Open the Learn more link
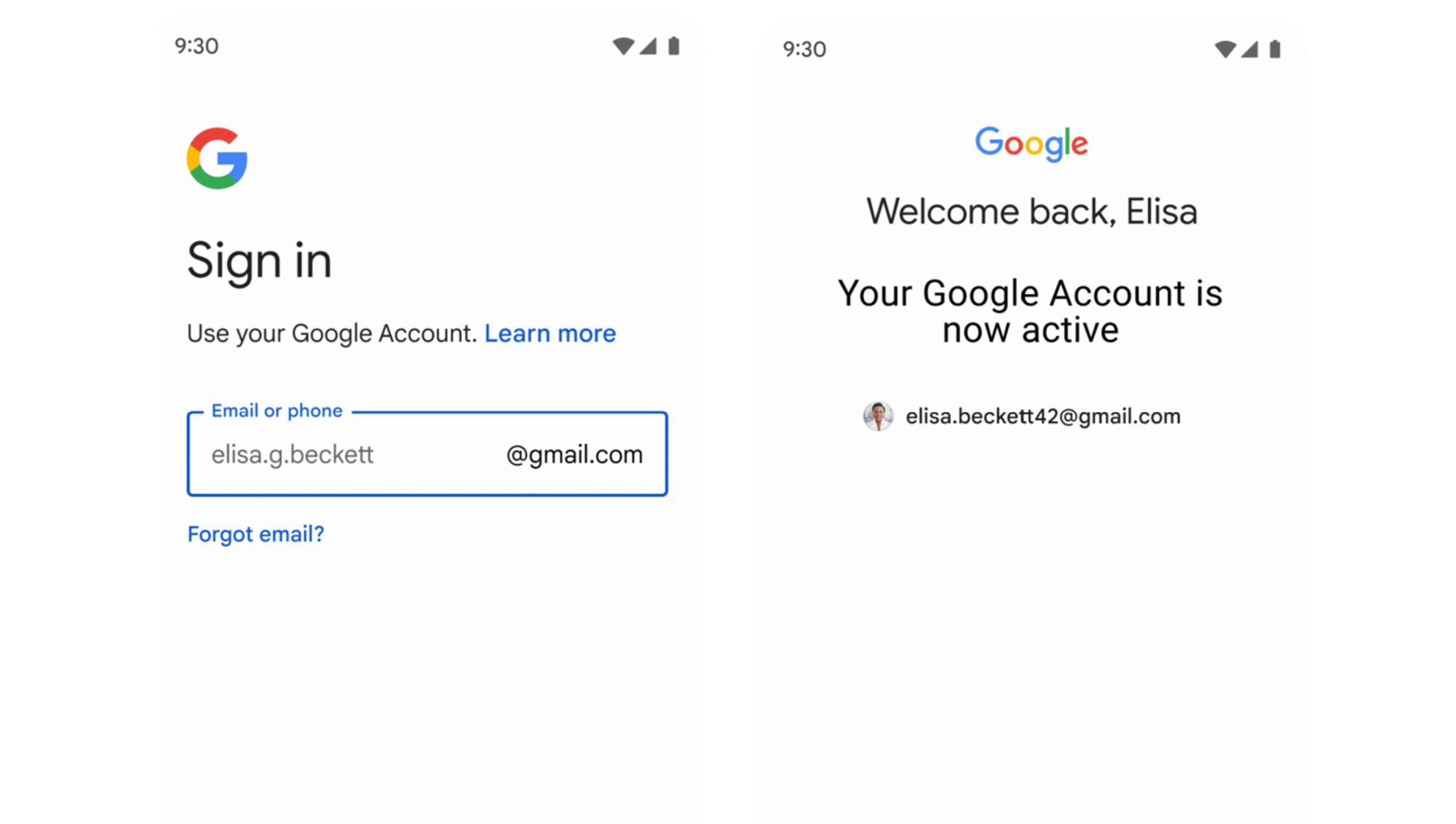The height and width of the screenshot is (824, 1456). (550, 333)
